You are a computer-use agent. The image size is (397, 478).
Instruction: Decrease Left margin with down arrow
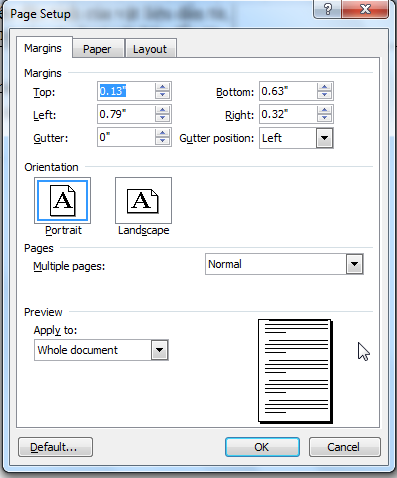tap(162, 118)
